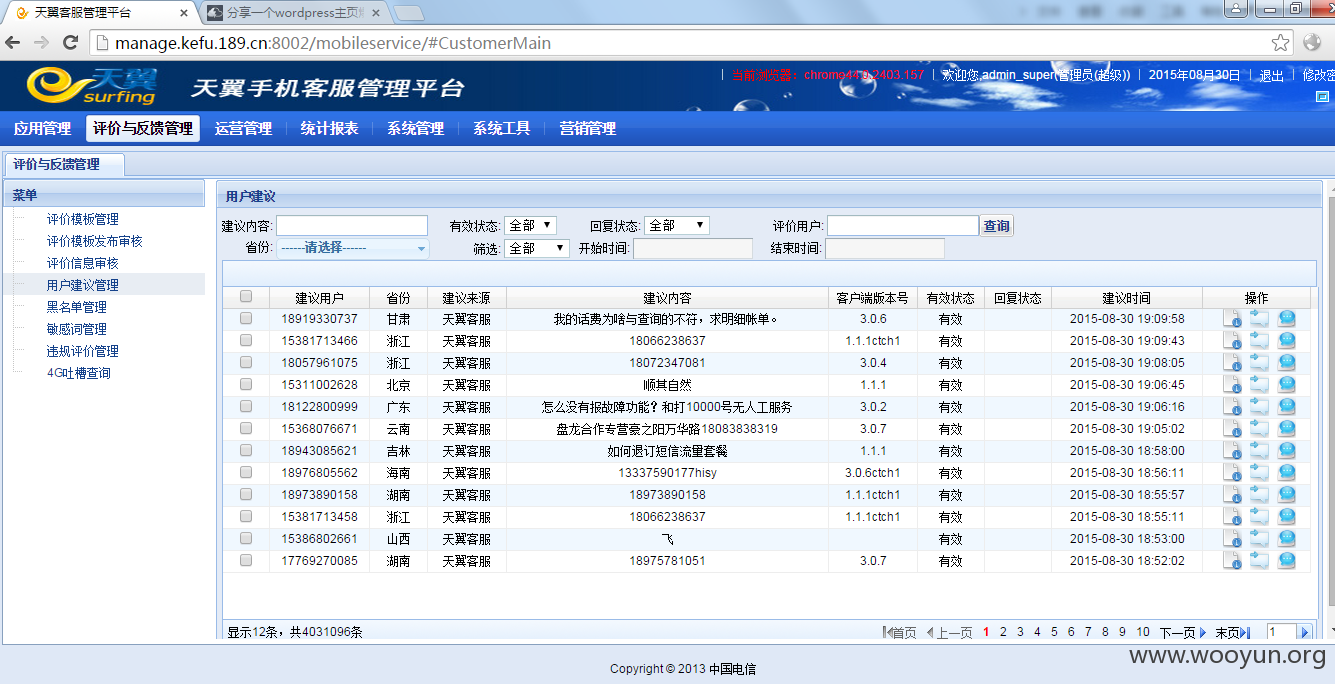The width and height of the screenshot is (1335, 684).
Task: Click the 开始时间 date field
Action: 693,248
